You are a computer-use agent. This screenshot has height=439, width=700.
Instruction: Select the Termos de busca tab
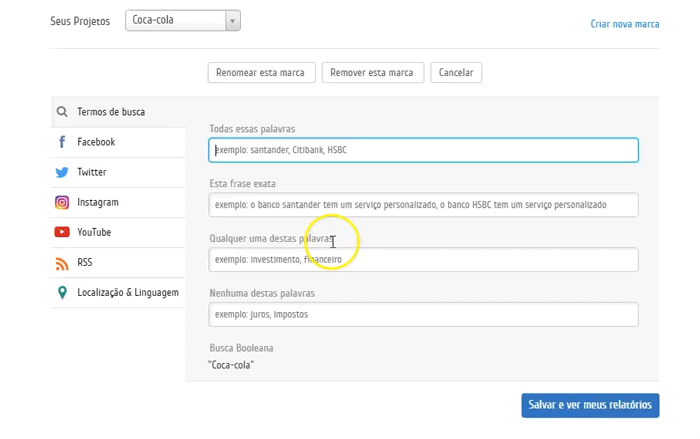111,112
